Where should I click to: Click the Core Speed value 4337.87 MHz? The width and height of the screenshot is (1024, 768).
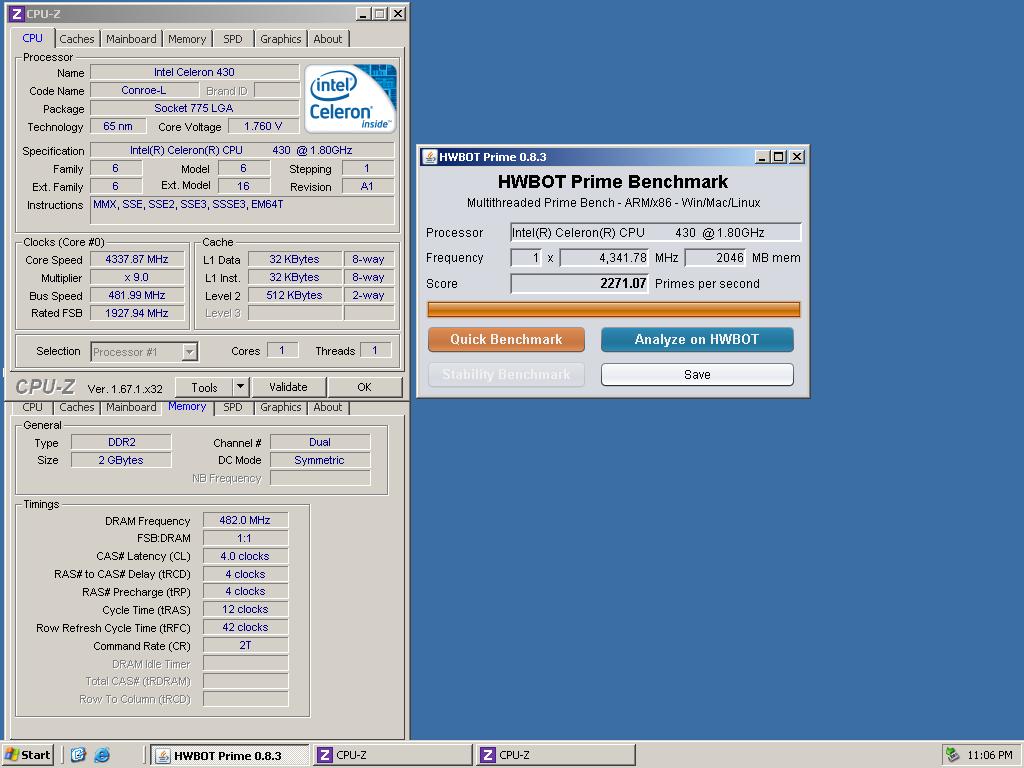137,259
